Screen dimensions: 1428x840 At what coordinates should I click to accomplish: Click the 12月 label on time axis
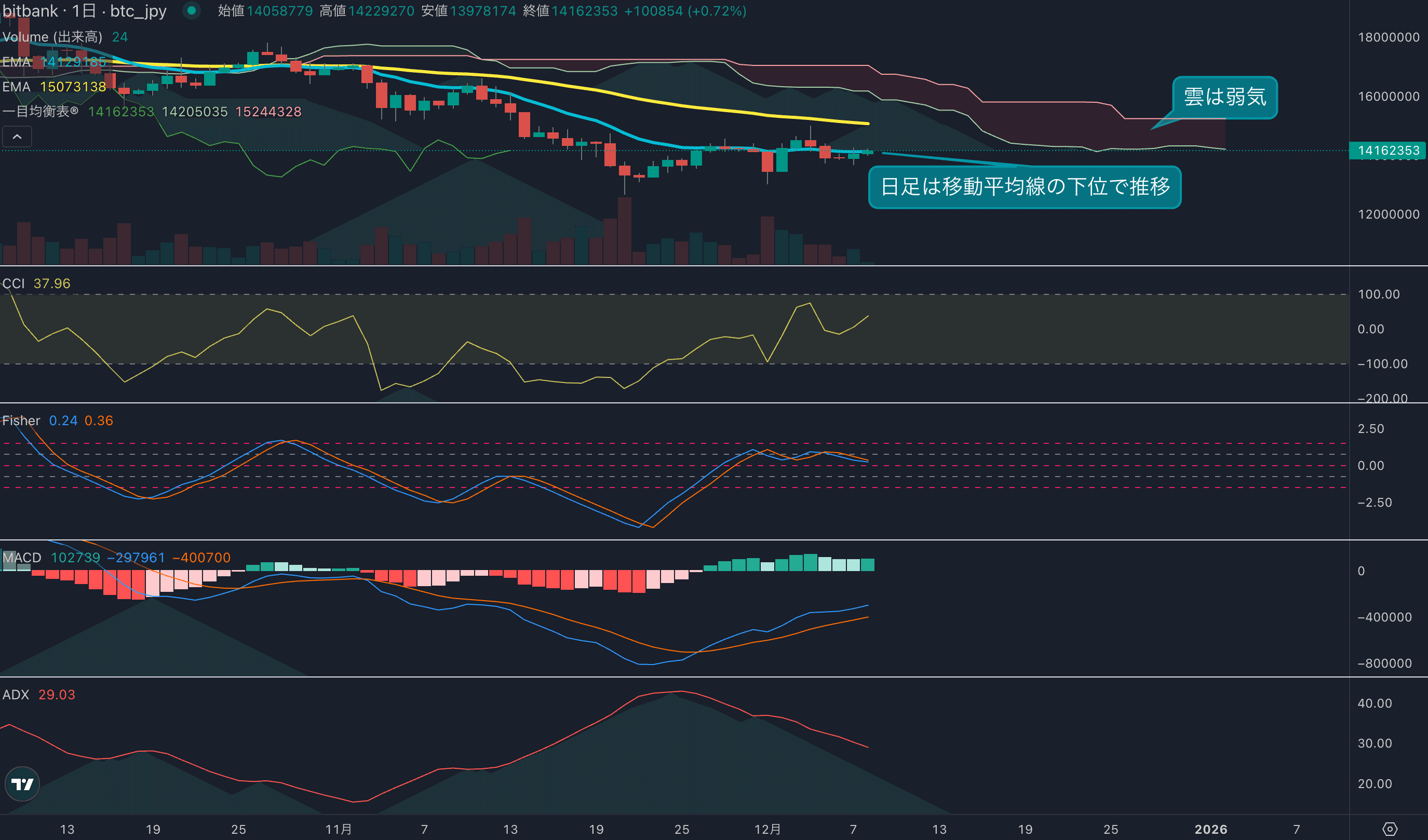[x=767, y=829]
